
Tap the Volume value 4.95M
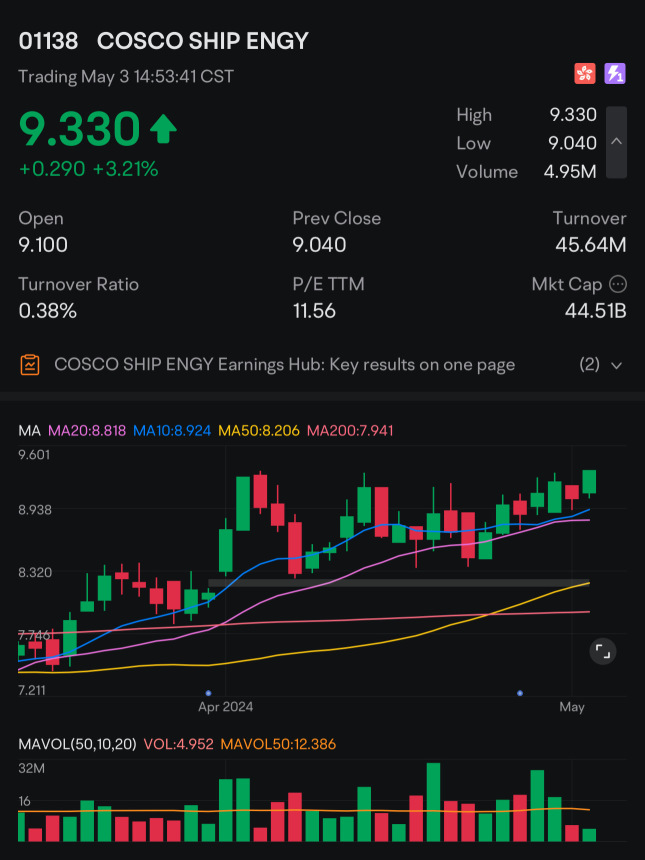570,172
